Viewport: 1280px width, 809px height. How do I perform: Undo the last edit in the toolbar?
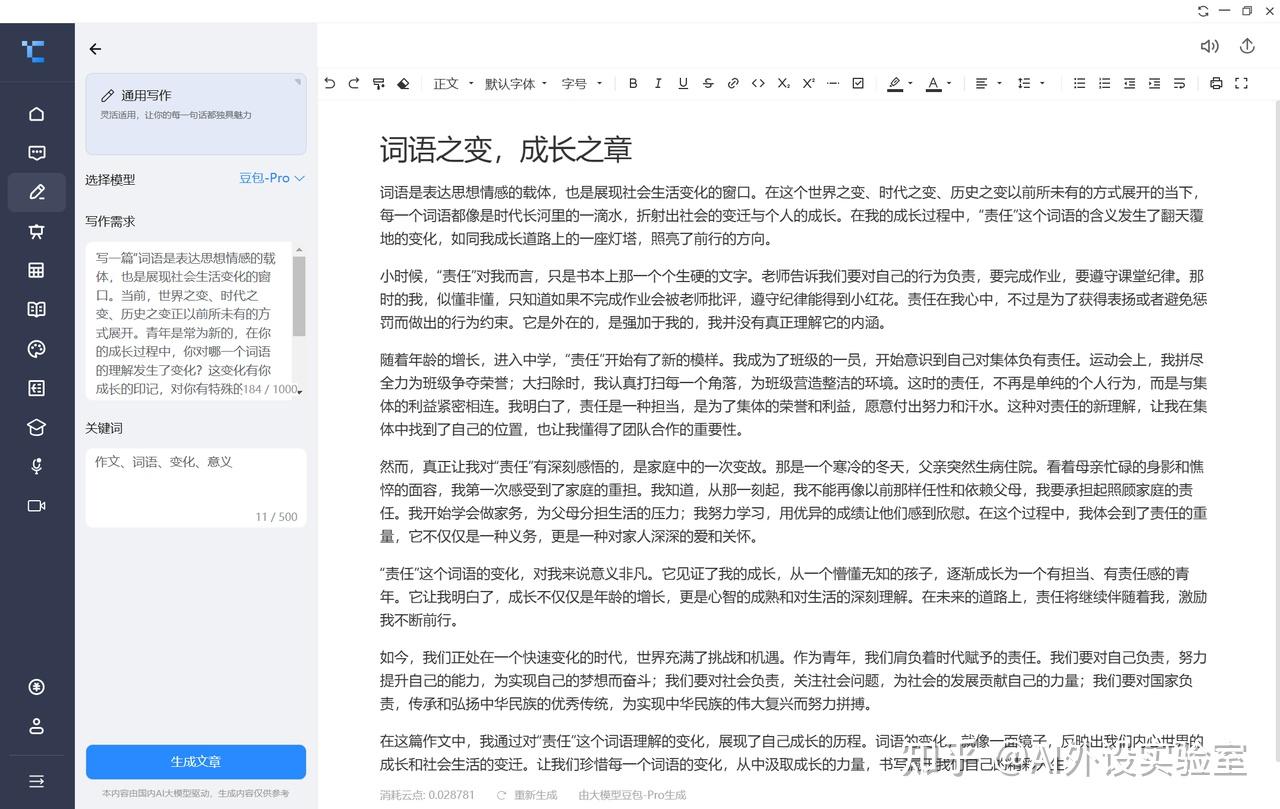[329, 84]
